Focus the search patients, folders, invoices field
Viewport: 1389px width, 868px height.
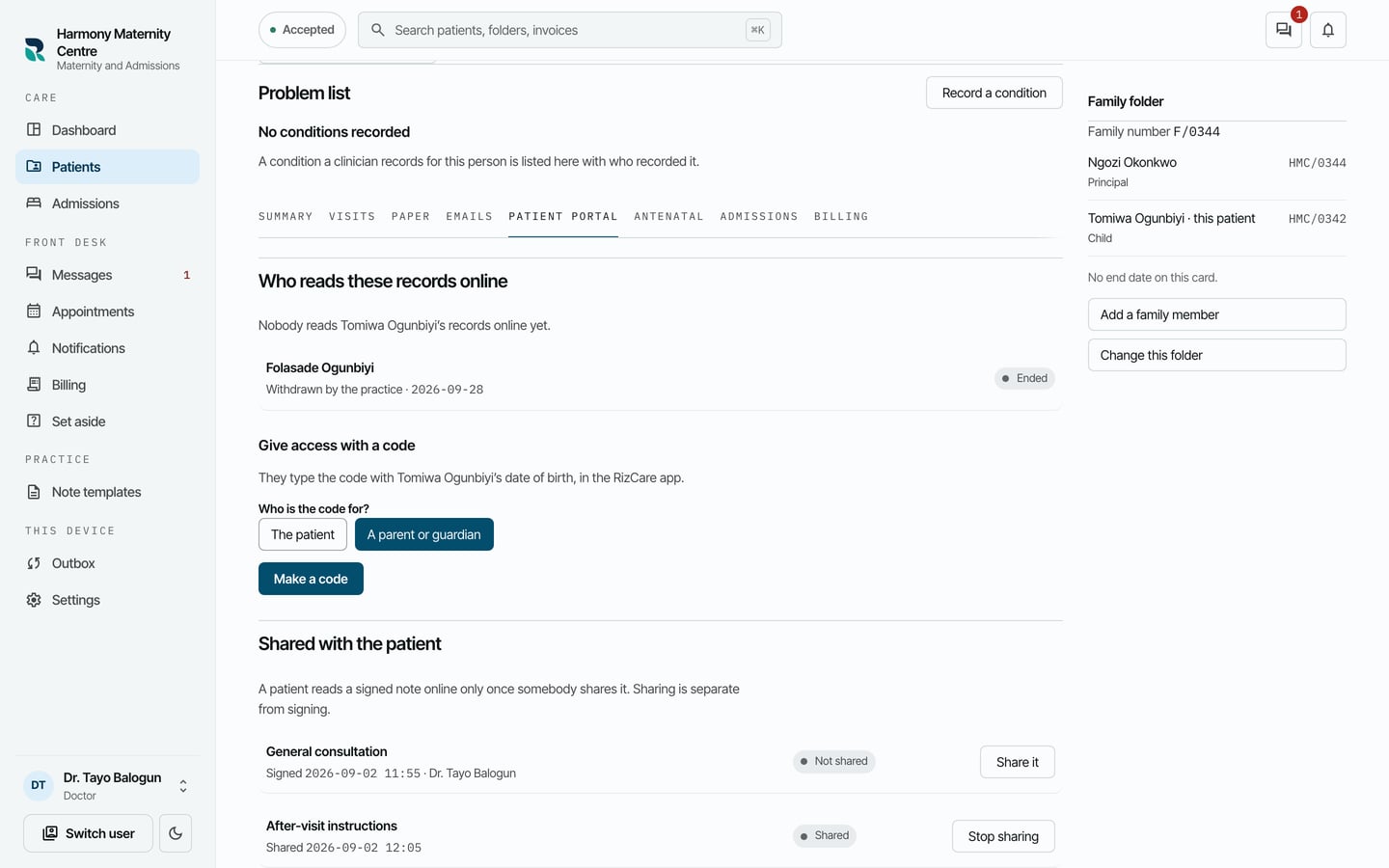tap(570, 30)
